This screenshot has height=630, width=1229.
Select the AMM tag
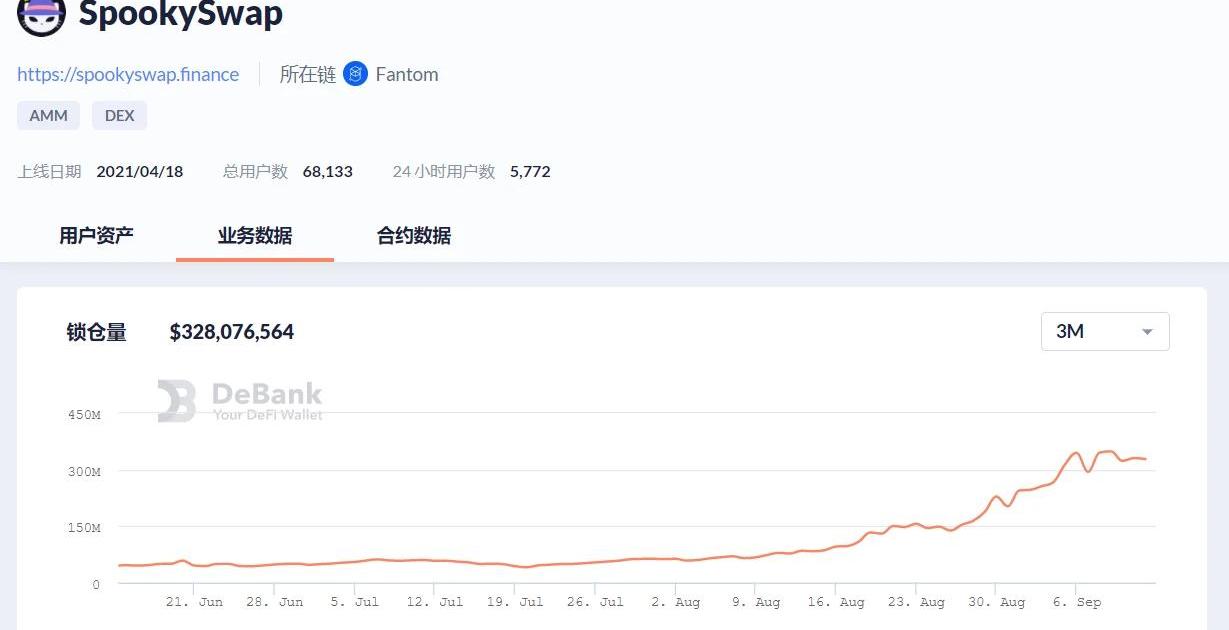click(x=48, y=115)
